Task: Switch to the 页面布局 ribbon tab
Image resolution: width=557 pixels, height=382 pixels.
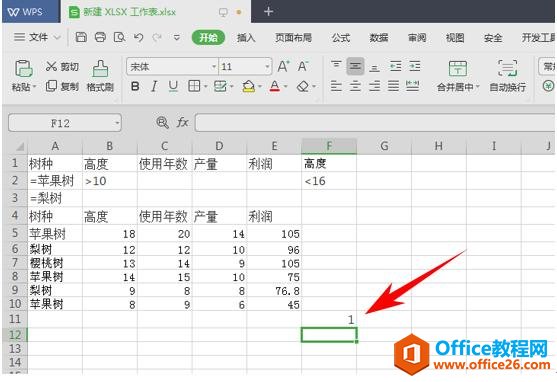Action: click(x=293, y=37)
